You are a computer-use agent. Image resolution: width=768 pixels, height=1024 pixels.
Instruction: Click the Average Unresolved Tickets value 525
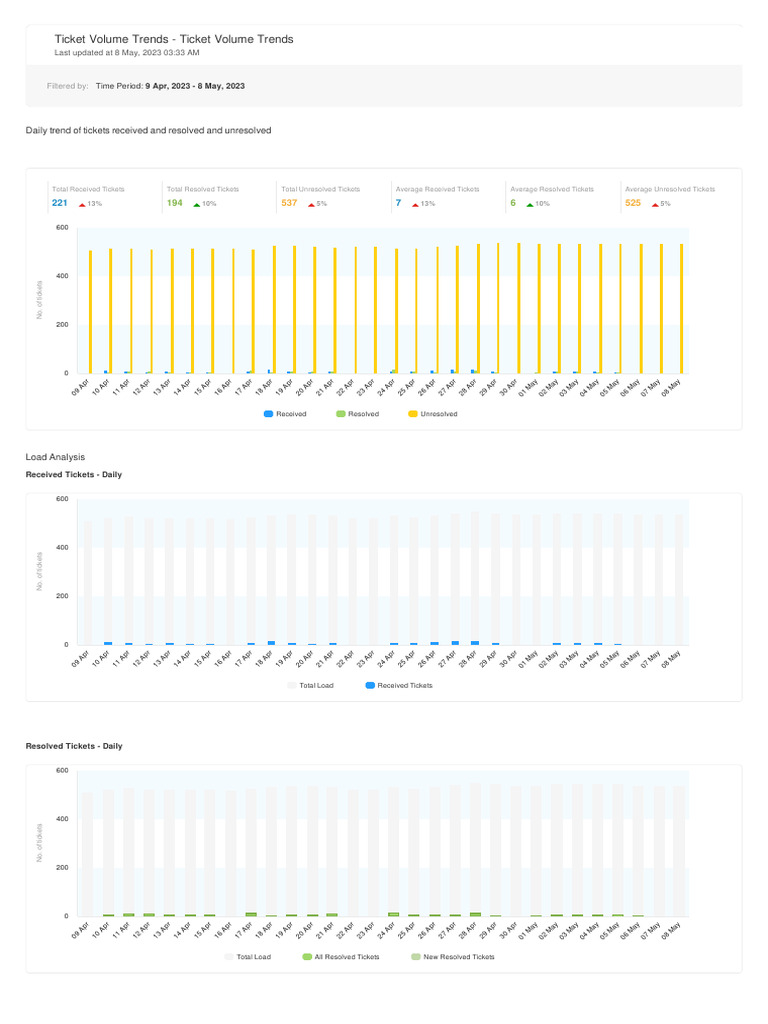pyautogui.click(x=633, y=203)
